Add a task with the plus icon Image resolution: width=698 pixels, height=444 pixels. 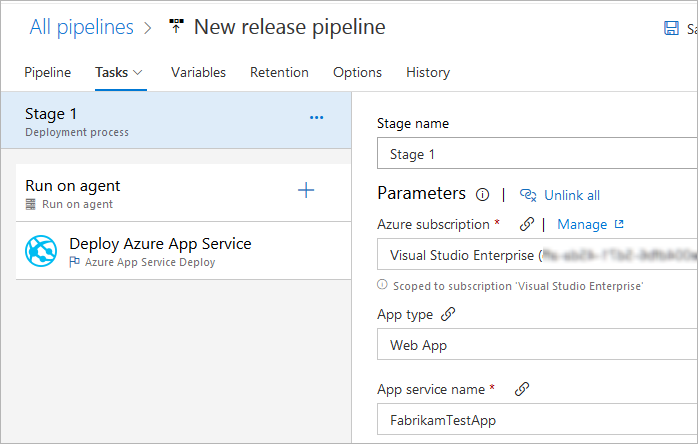[306, 190]
